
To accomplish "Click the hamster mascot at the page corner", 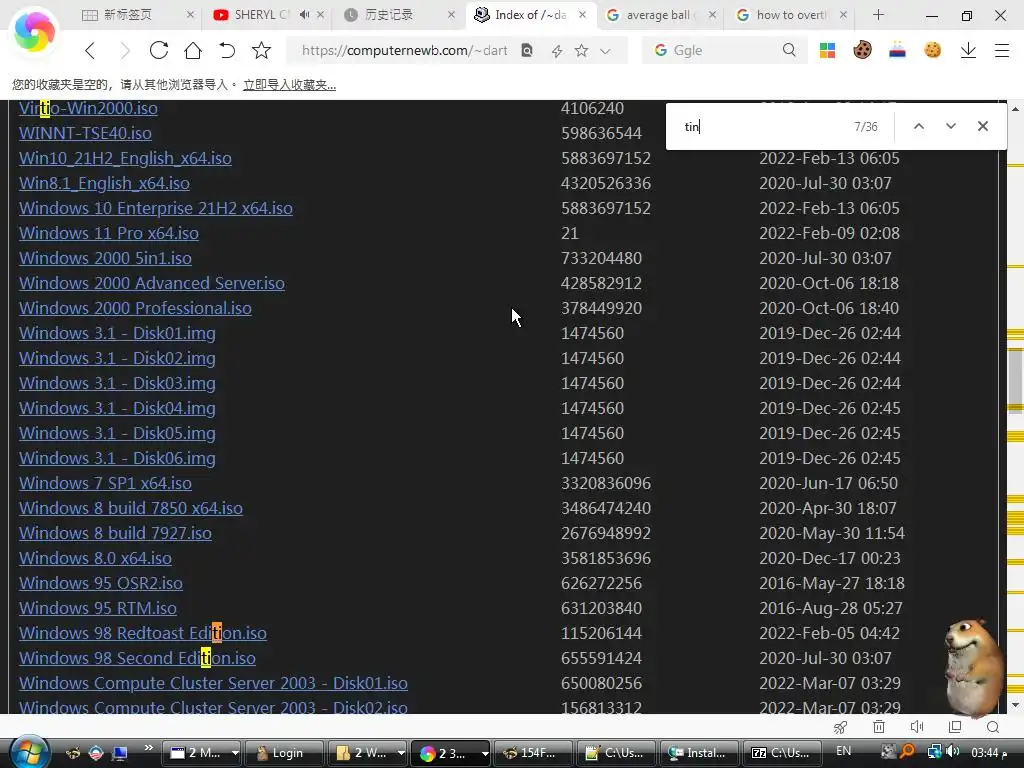I will [x=973, y=667].
